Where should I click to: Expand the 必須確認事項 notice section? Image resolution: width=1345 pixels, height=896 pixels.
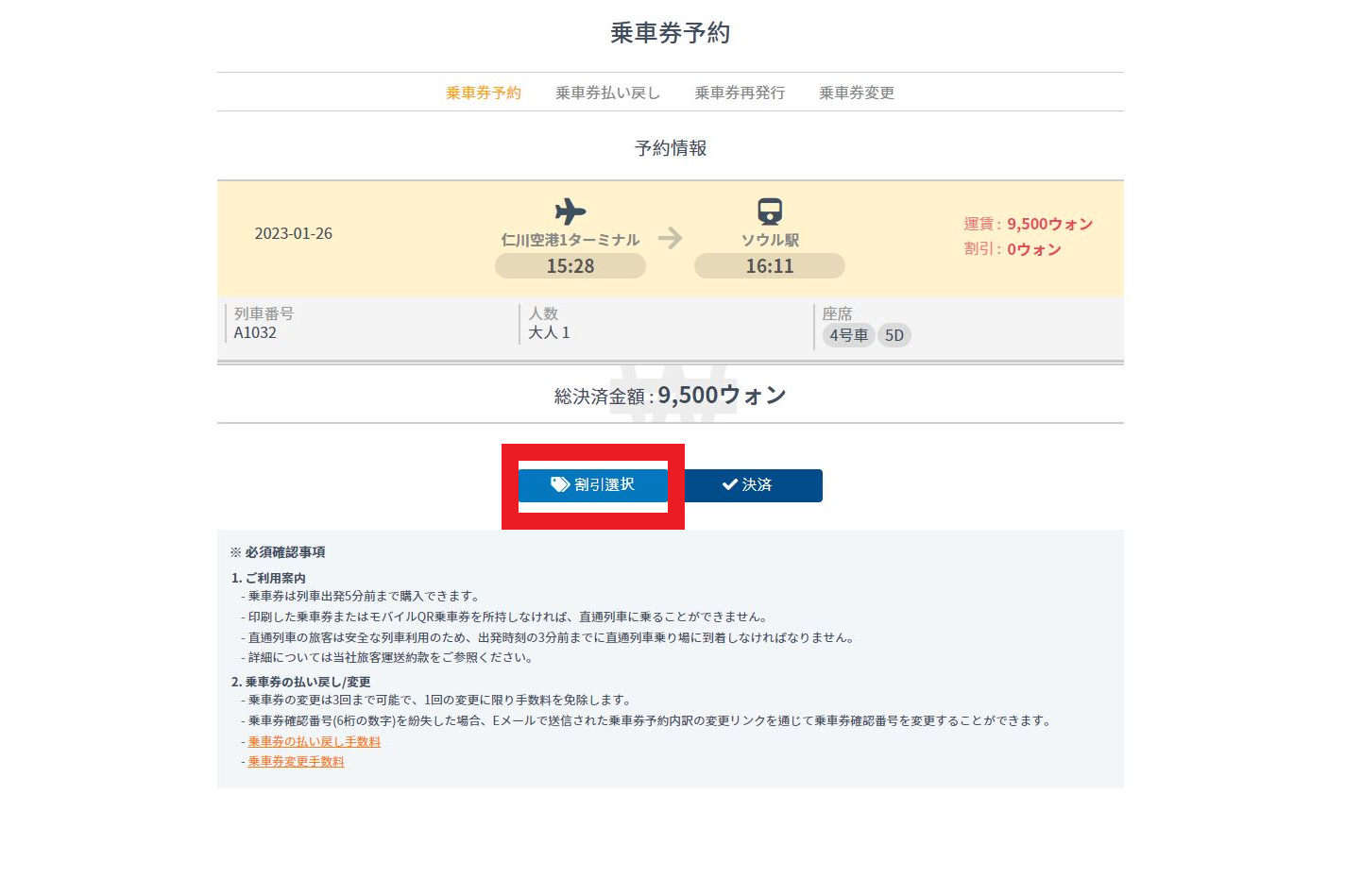276,552
